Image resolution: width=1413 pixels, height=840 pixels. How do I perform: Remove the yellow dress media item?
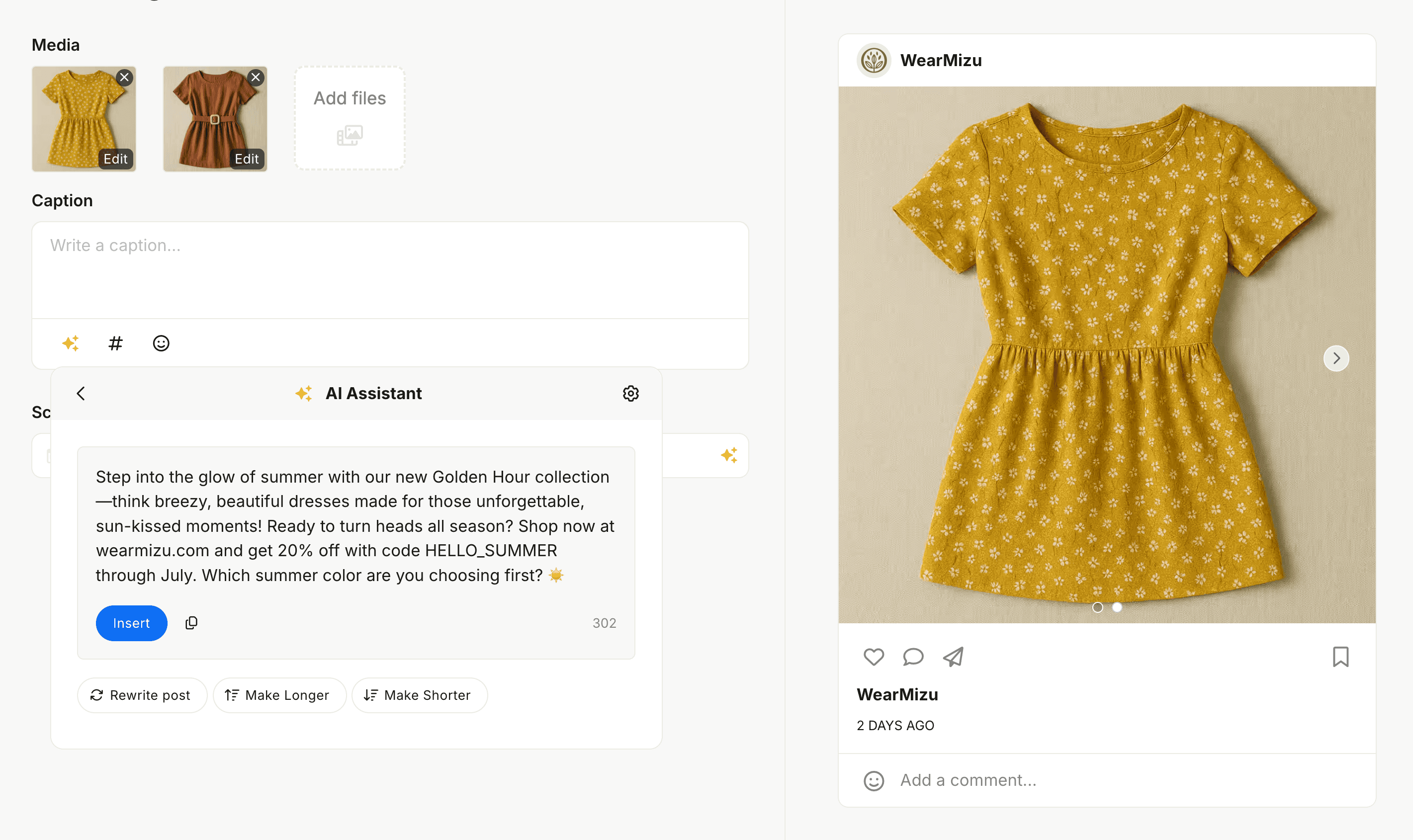pos(124,78)
